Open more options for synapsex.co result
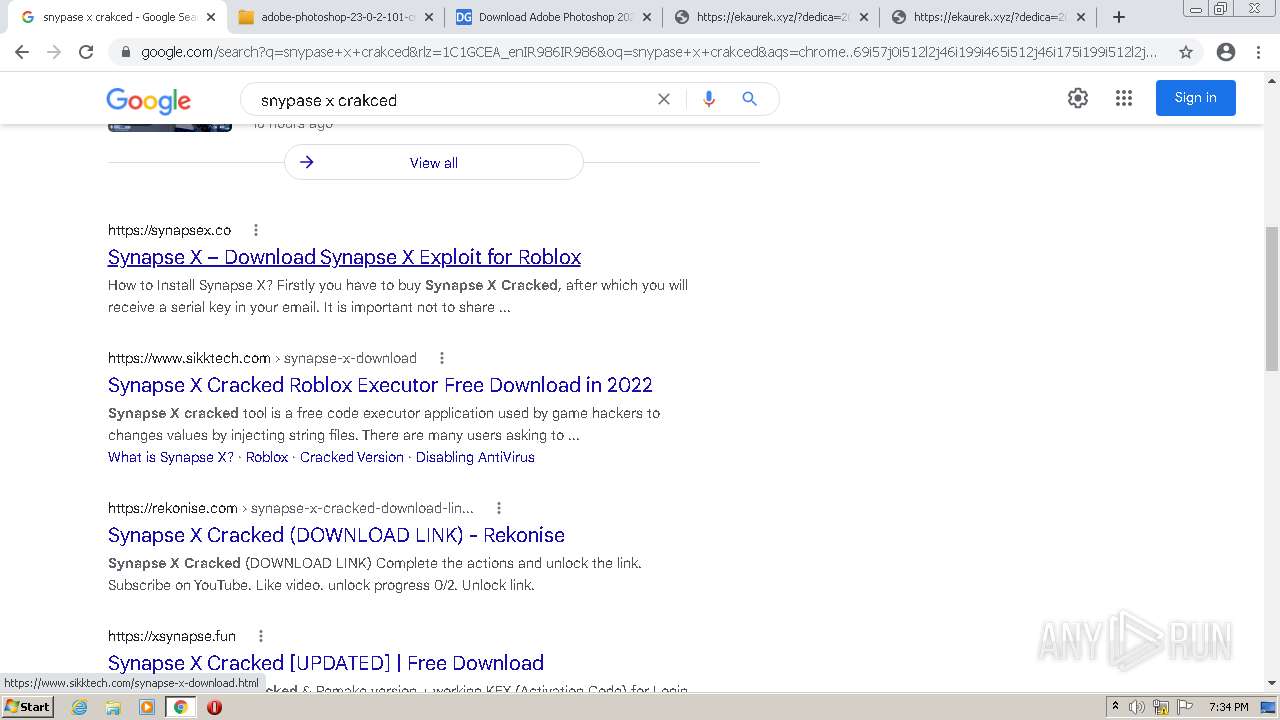Viewport: 1280px width, 720px height. [x=256, y=230]
